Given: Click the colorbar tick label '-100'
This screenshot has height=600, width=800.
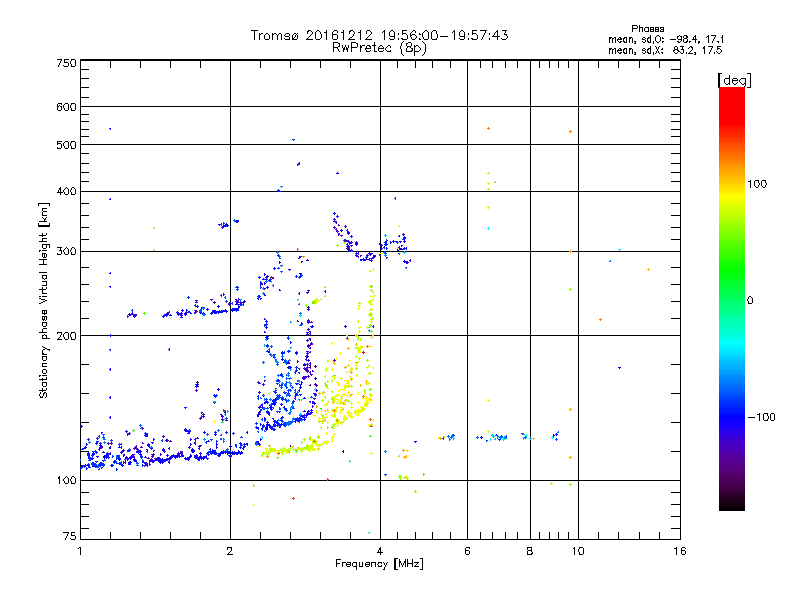Looking at the screenshot, I should click(762, 417).
